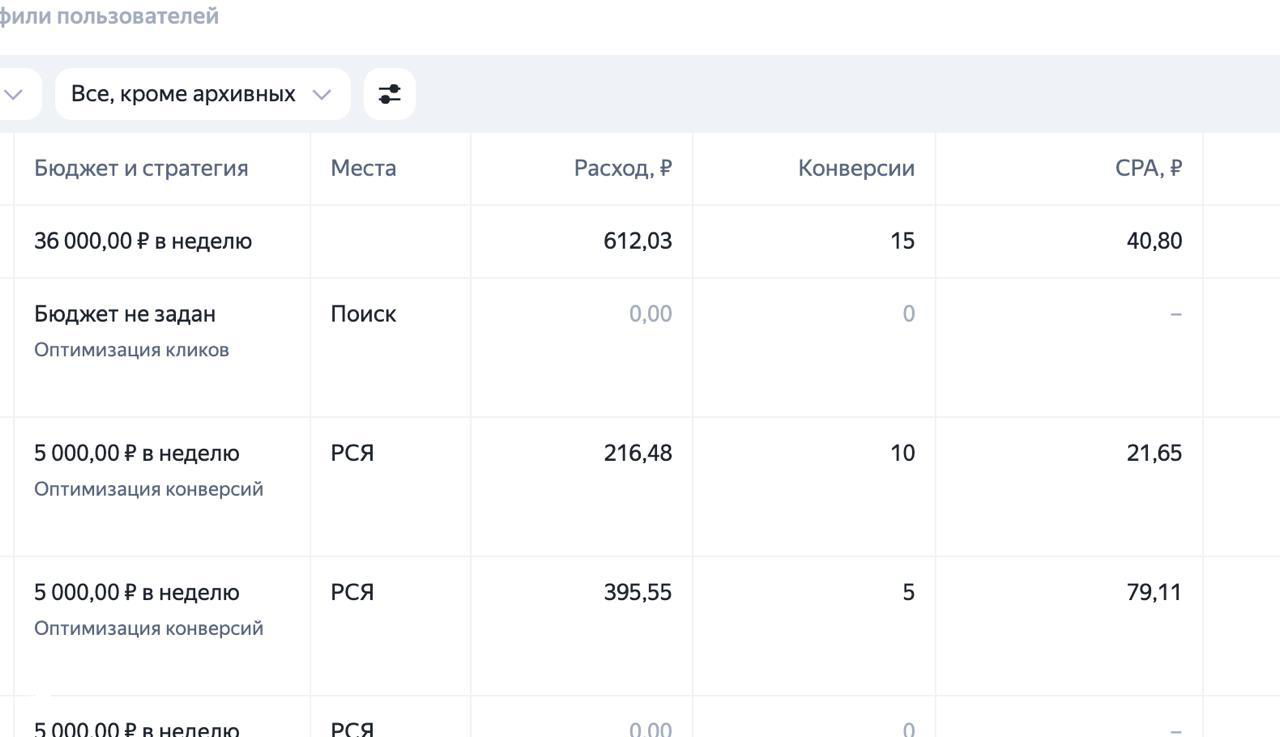The width and height of the screenshot is (1280, 737).
Task: Select the 'Поиск' placement cell
Action: pyautogui.click(x=363, y=311)
